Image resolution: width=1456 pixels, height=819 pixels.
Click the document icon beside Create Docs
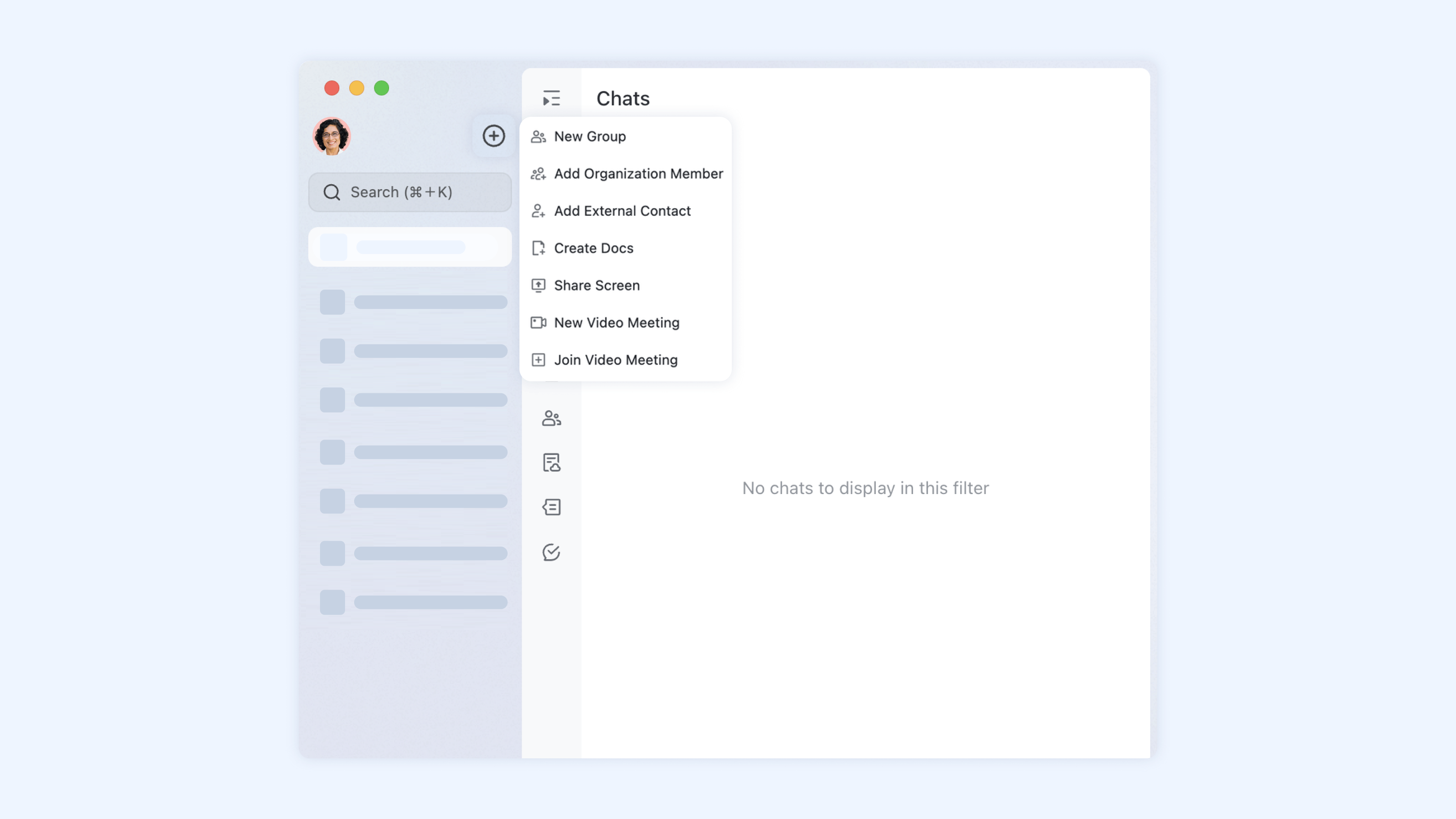(x=538, y=248)
